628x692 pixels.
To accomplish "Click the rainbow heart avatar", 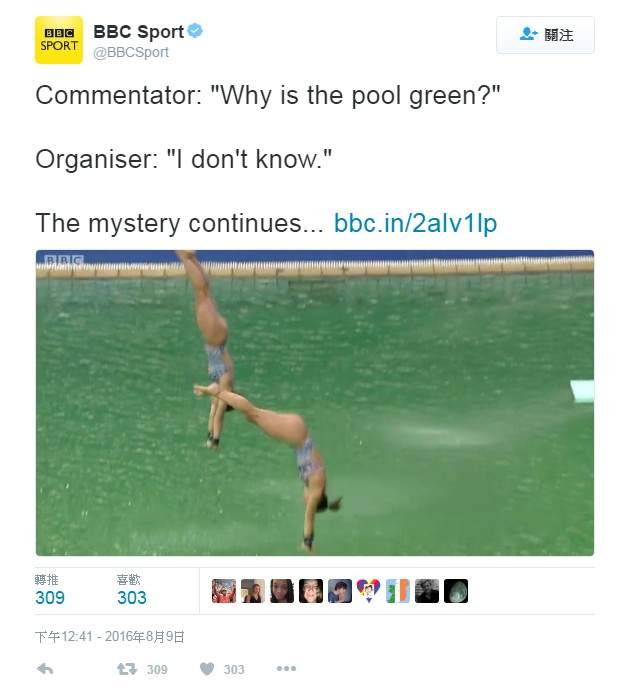I will (369, 591).
